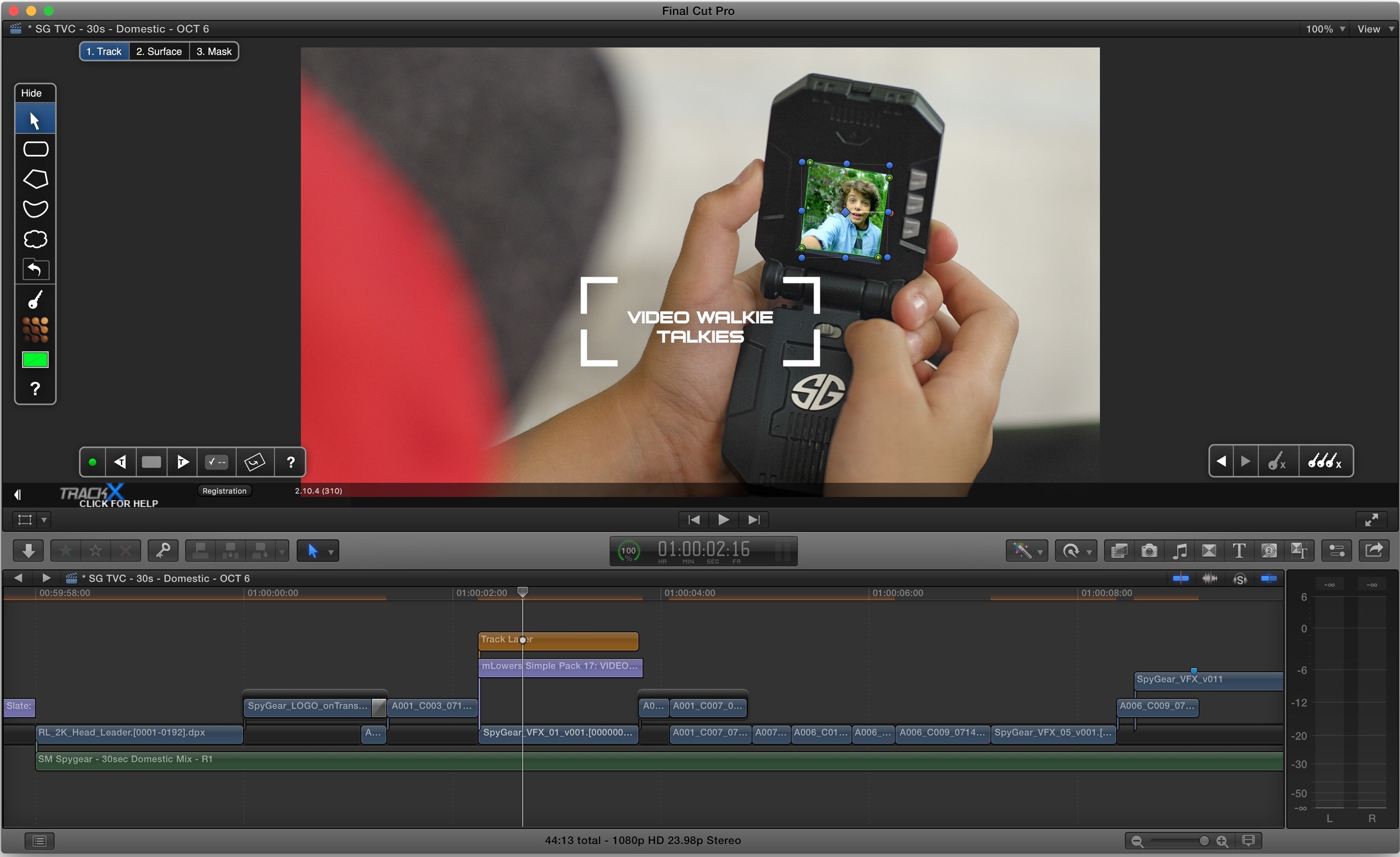Click the 100% background tasks indicator
This screenshot has width=1400, height=857.
point(628,551)
